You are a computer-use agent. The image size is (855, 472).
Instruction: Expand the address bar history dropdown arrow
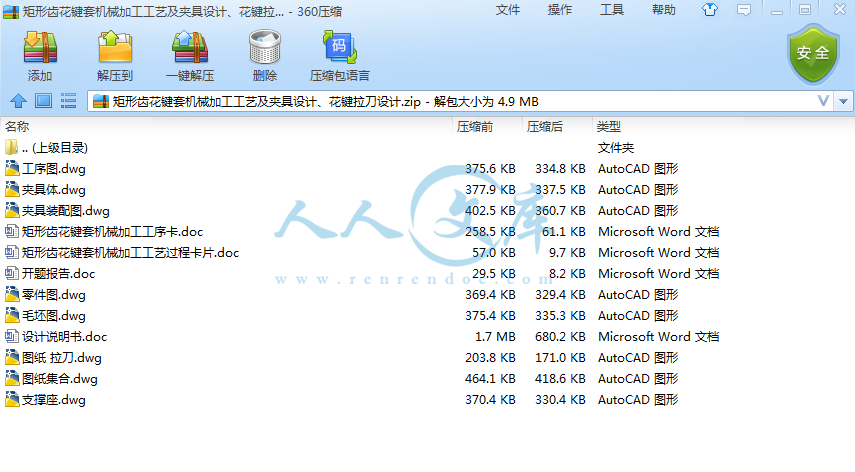click(x=844, y=101)
